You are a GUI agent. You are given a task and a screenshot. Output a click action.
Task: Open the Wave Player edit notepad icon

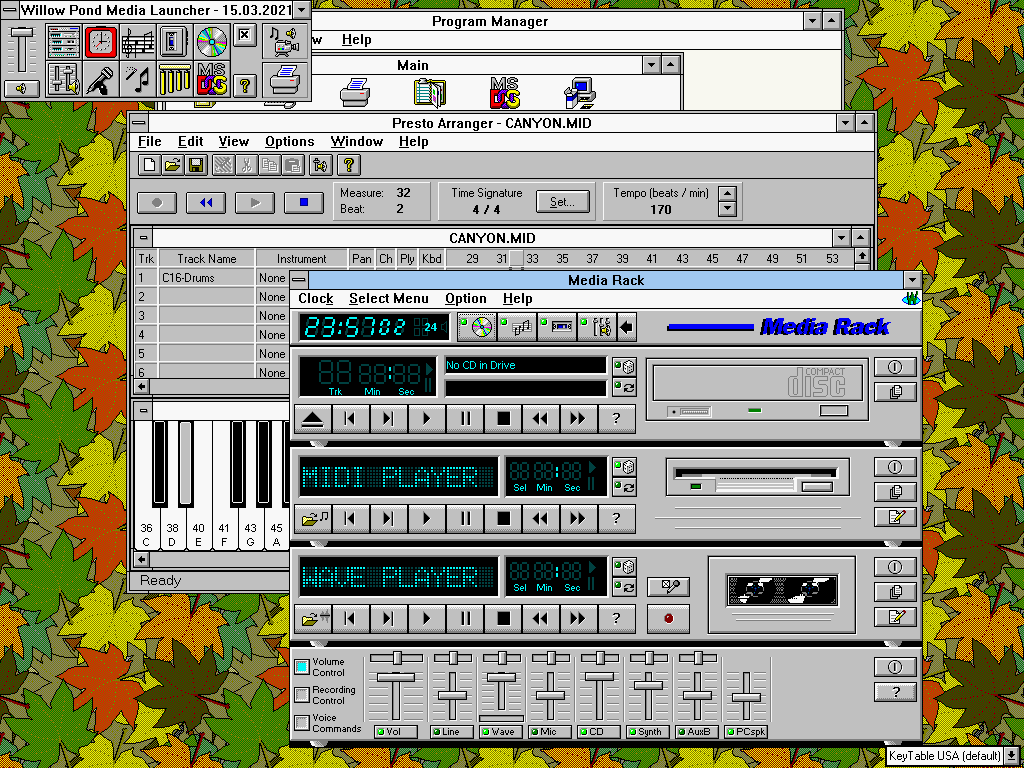click(895, 617)
